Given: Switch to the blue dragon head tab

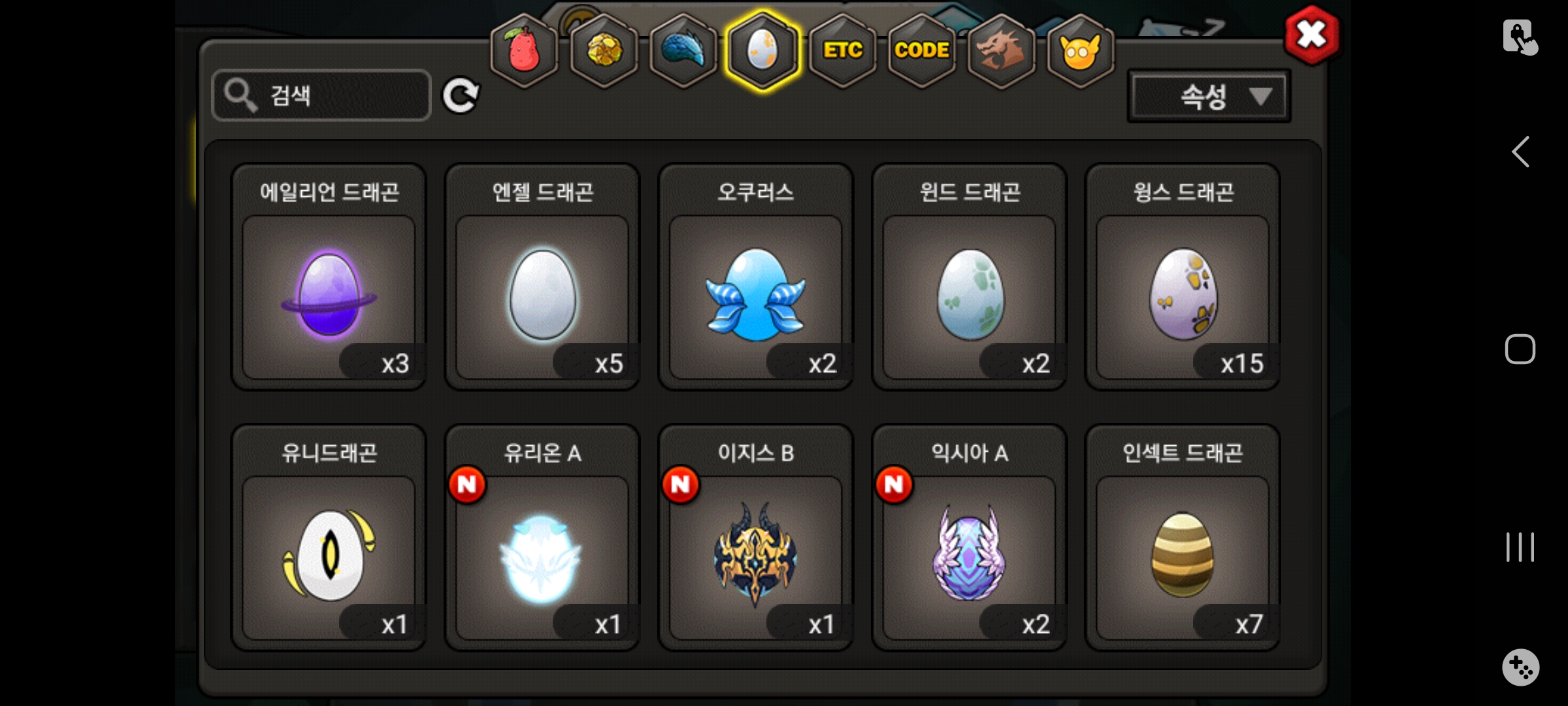Looking at the screenshot, I should 683,50.
